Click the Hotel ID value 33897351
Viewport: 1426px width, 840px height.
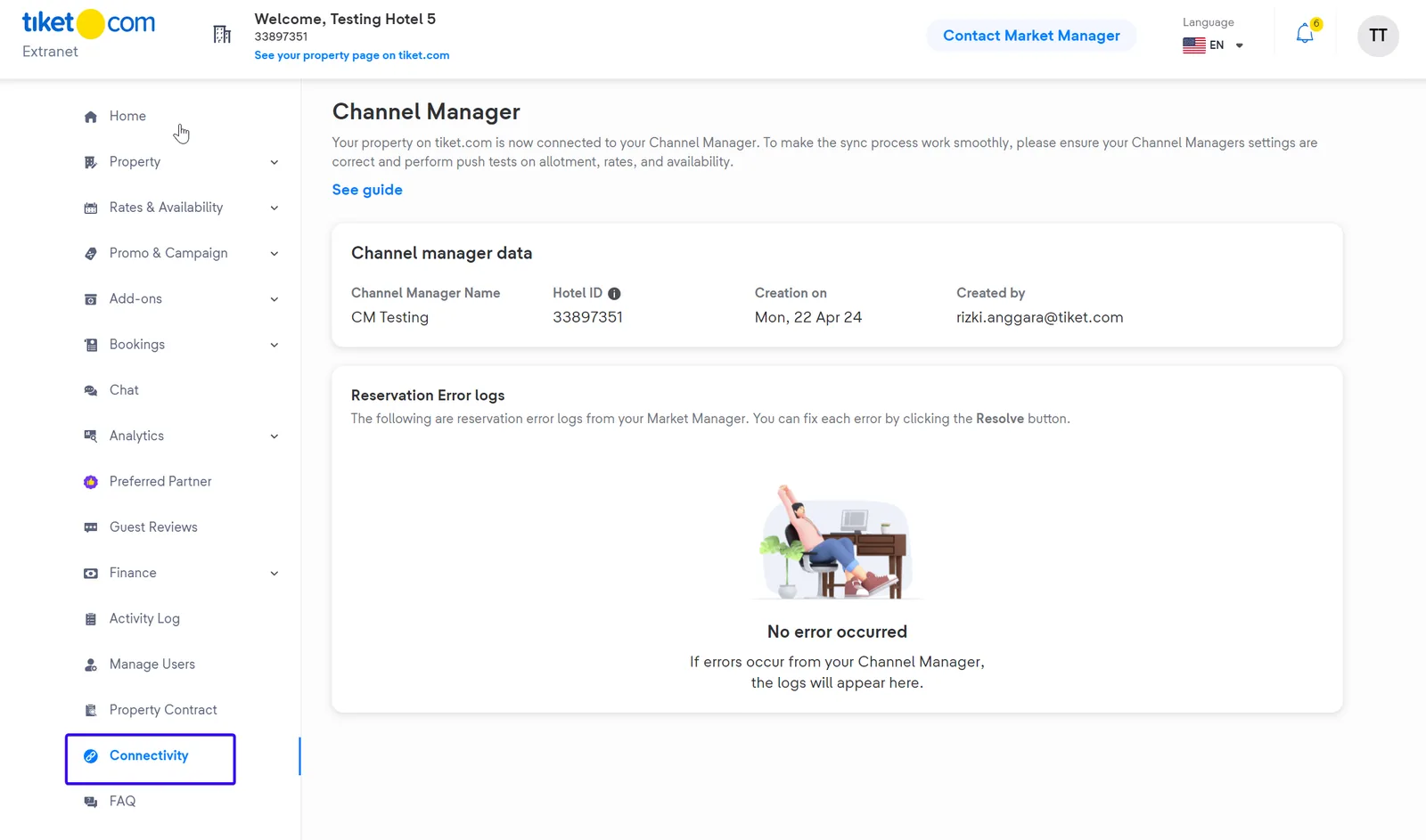588,317
